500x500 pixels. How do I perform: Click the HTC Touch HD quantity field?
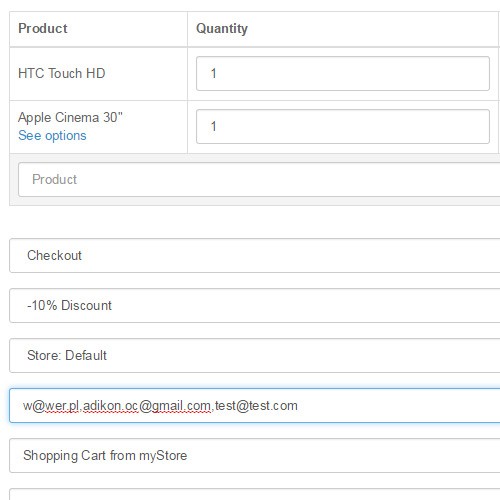(343, 73)
